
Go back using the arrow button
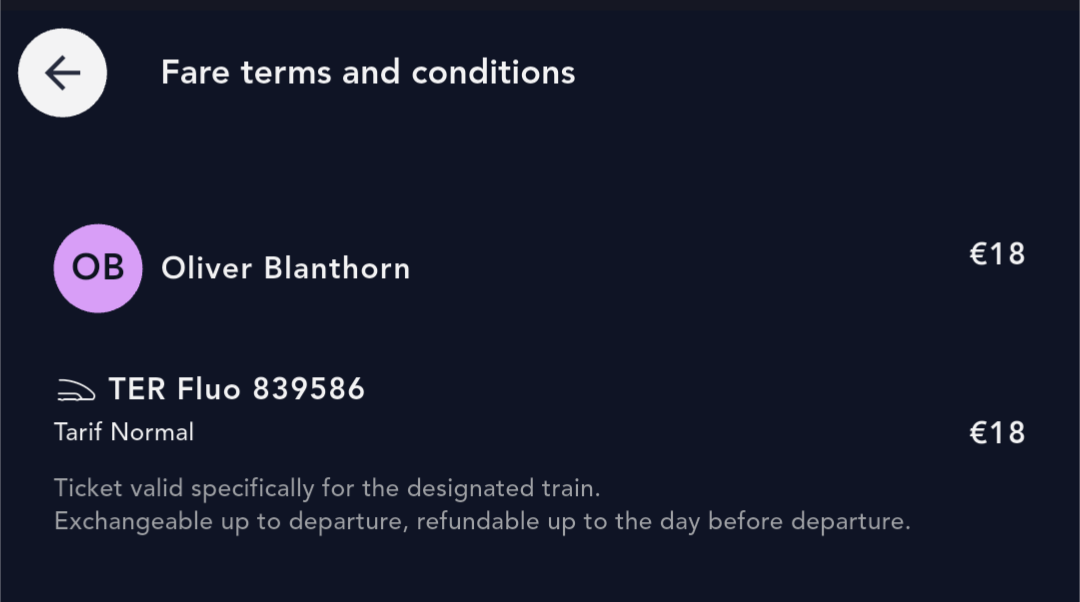(x=62, y=73)
